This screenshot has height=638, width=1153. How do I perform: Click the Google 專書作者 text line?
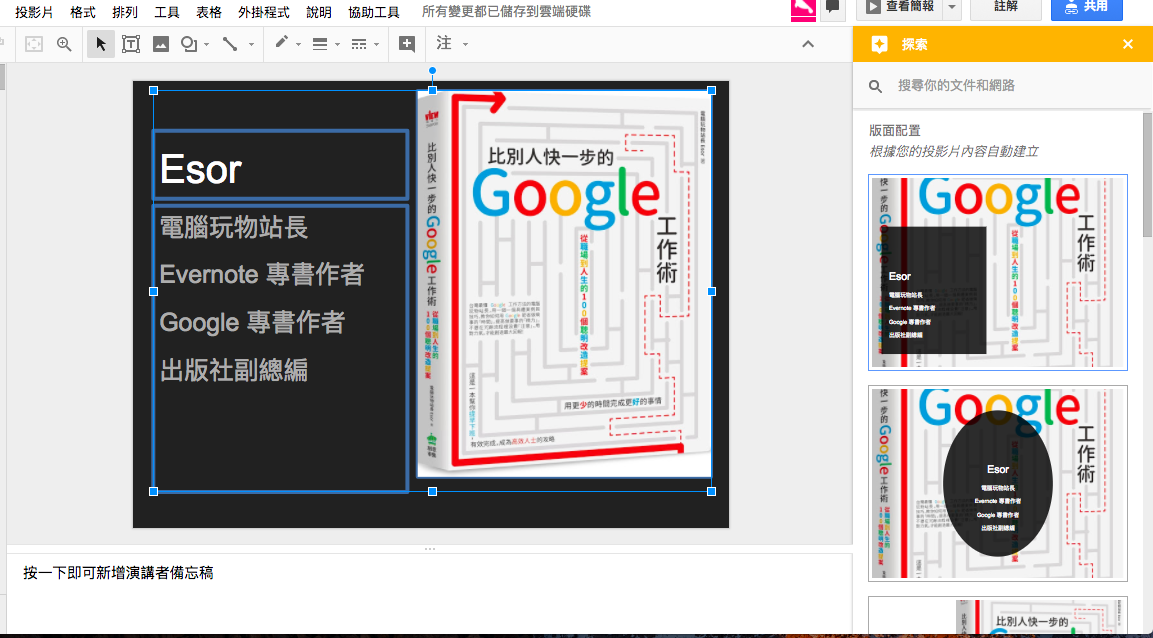click(252, 322)
